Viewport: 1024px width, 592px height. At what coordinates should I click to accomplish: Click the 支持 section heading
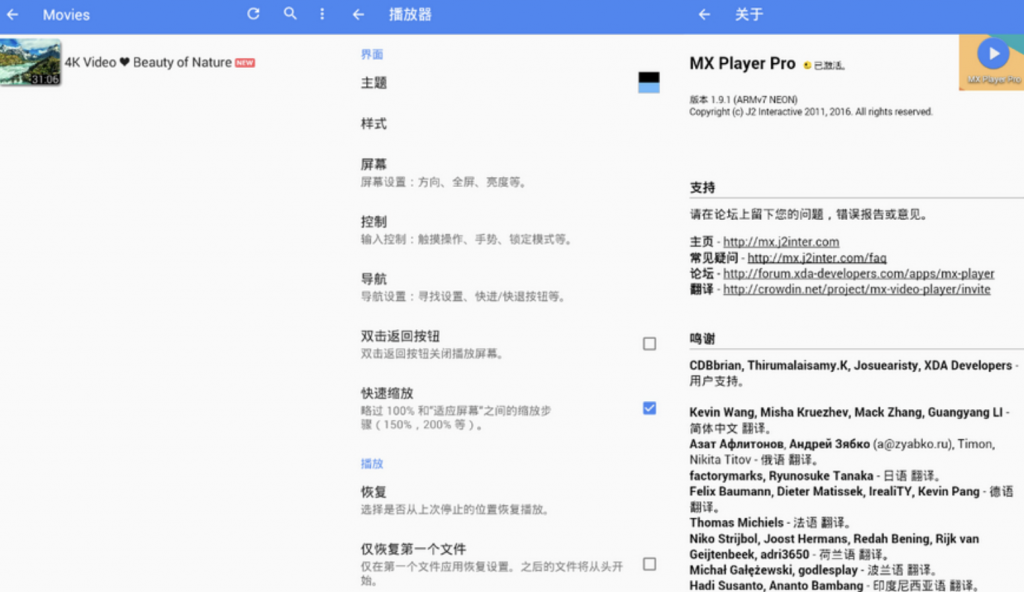coord(703,188)
